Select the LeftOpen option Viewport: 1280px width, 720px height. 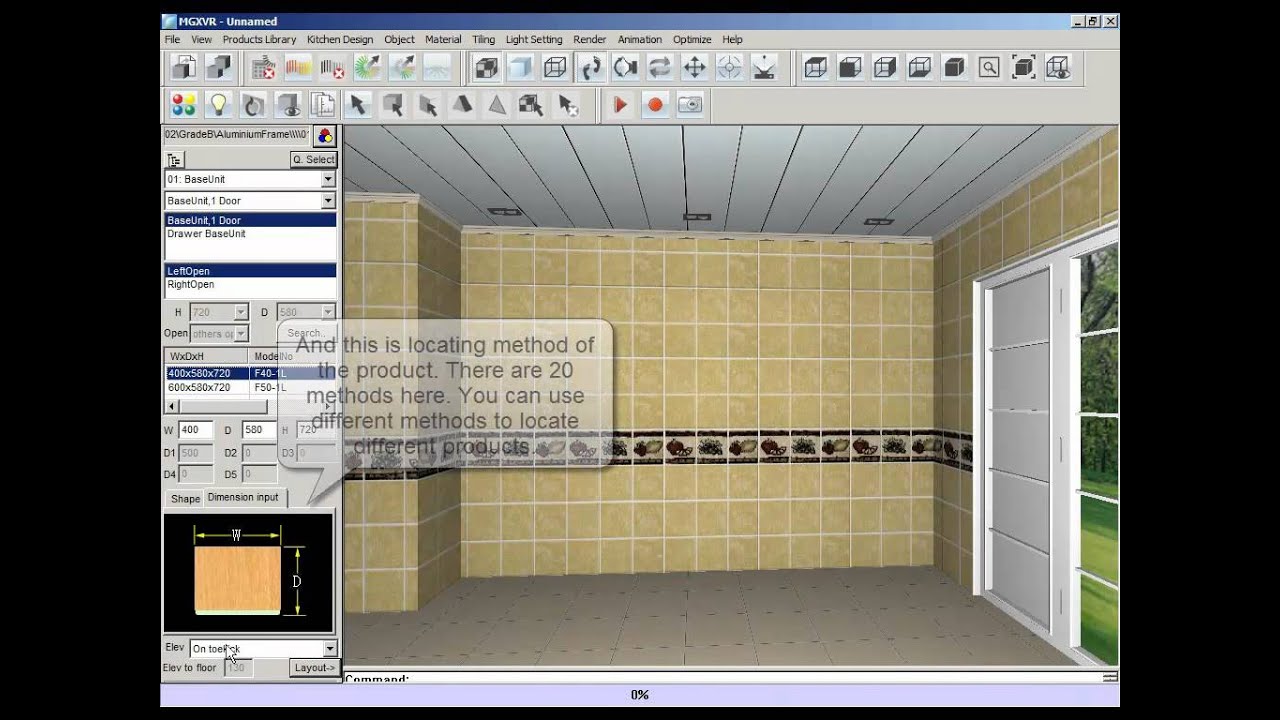(x=250, y=271)
